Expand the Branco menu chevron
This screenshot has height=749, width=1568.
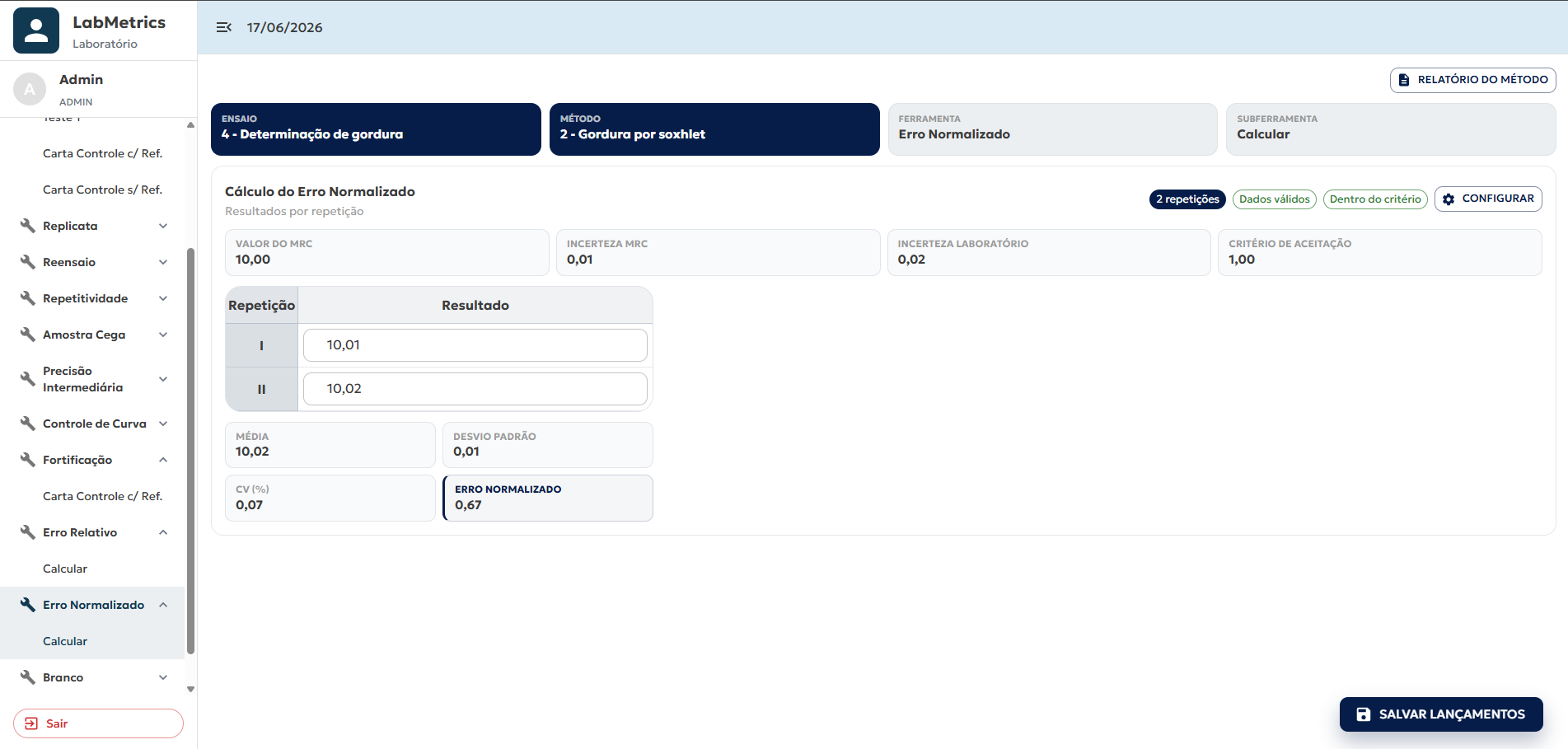coord(163,677)
